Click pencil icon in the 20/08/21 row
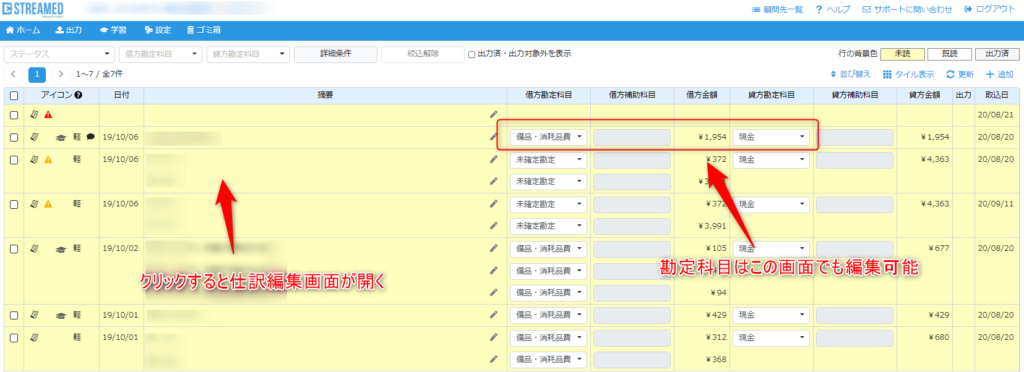Screen dimensions: 1024x372 click(494, 115)
